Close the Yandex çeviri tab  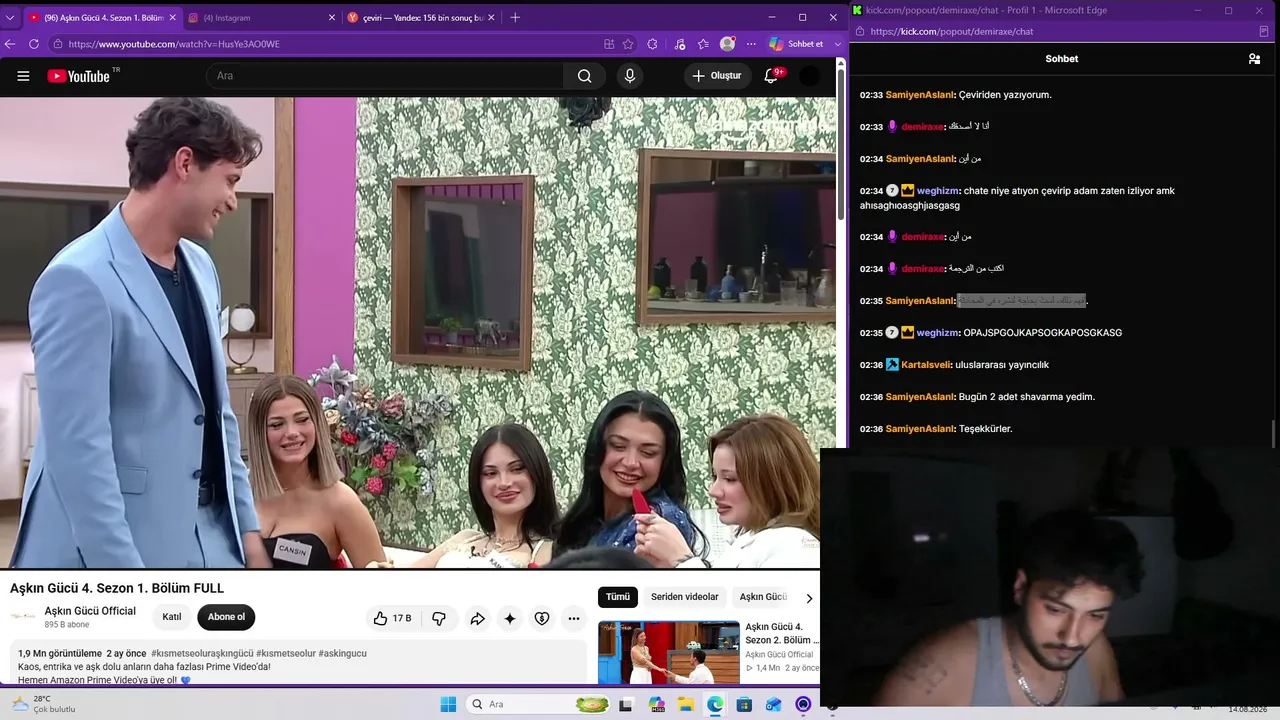[x=491, y=17]
